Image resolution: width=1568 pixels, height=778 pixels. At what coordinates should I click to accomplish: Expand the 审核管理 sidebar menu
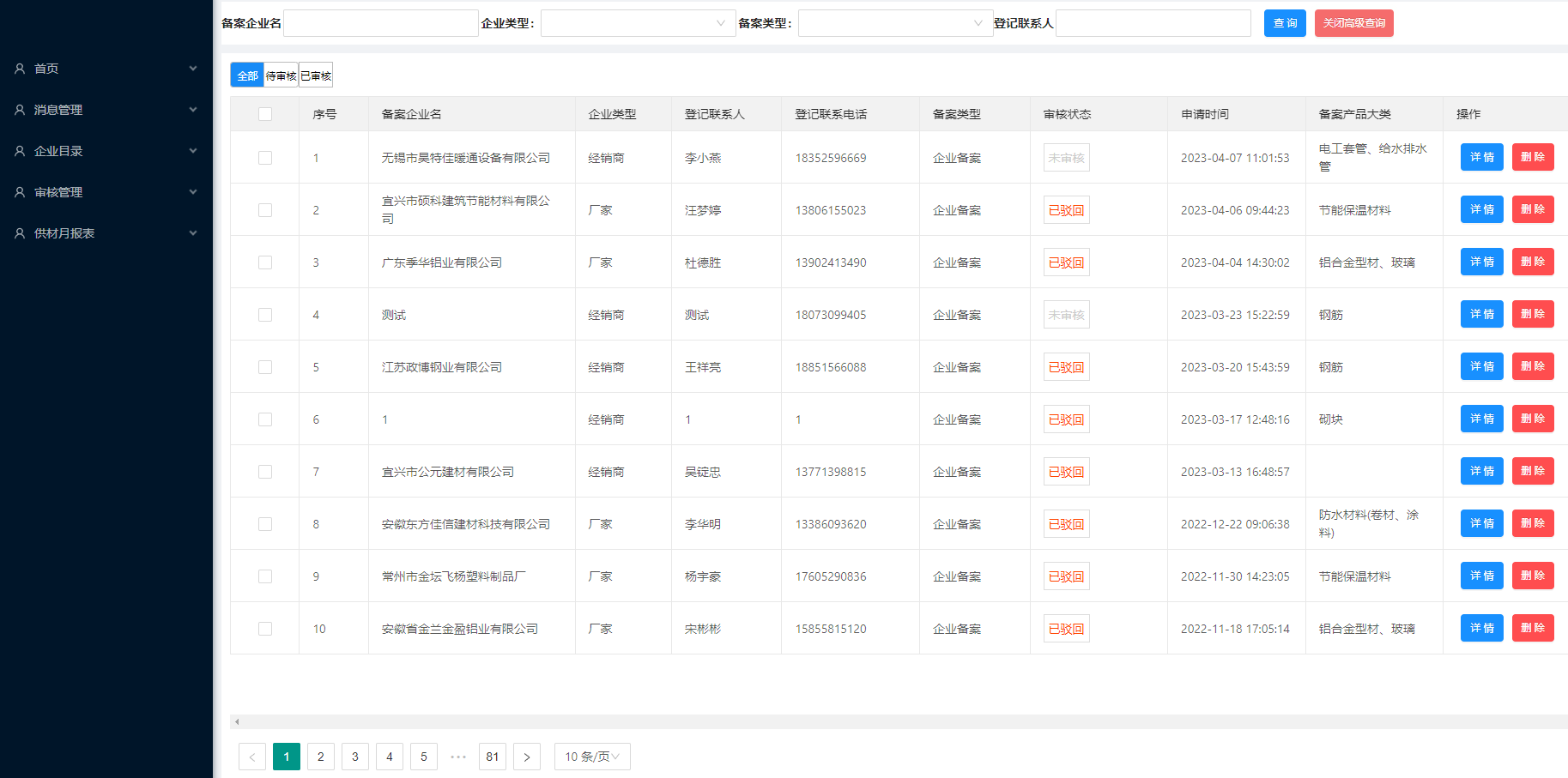click(x=106, y=192)
